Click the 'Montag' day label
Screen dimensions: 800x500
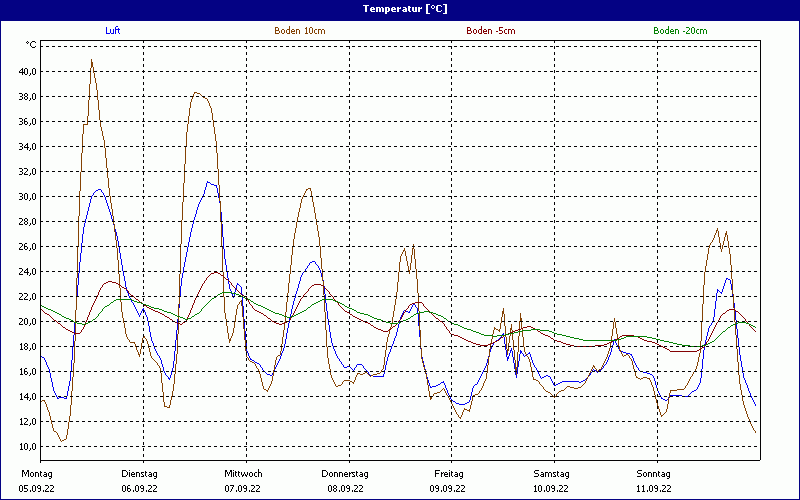tap(37, 474)
